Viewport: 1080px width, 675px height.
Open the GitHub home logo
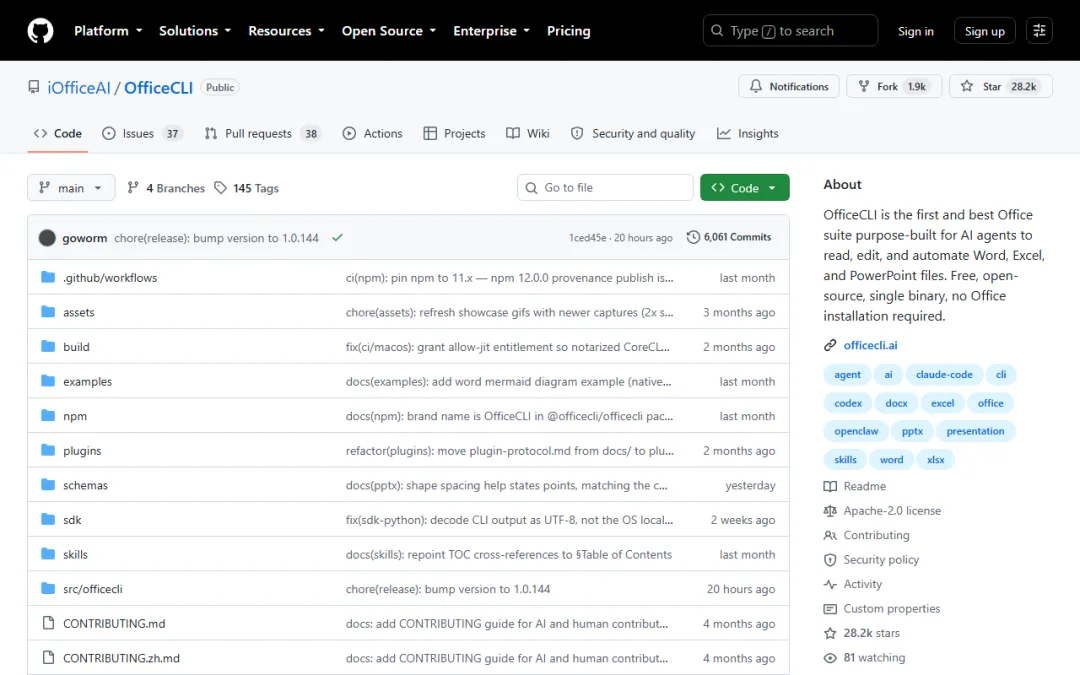(40, 31)
